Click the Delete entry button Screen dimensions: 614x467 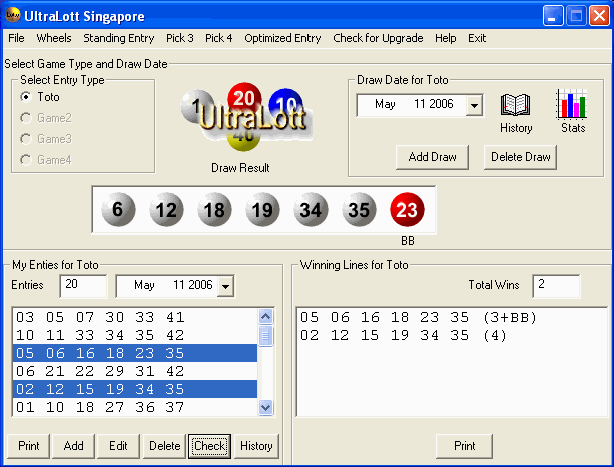click(x=164, y=446)
